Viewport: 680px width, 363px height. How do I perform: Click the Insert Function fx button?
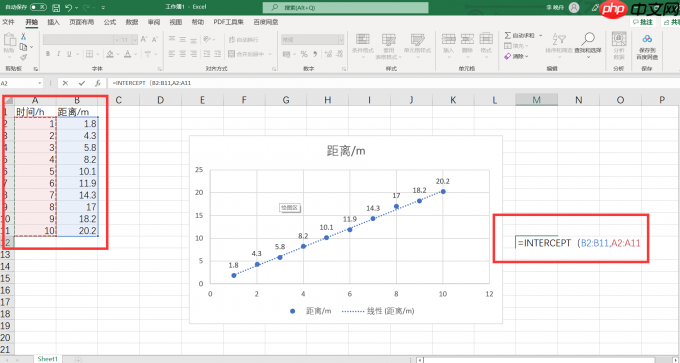point(98,83)
